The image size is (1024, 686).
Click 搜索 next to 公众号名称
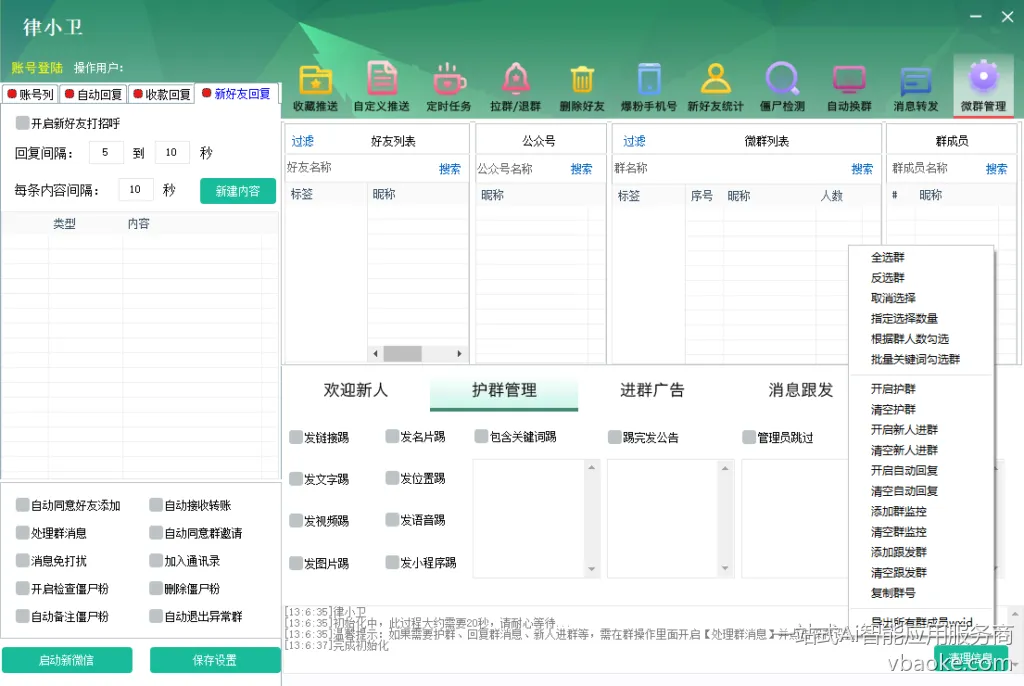(x=581, y=169)
